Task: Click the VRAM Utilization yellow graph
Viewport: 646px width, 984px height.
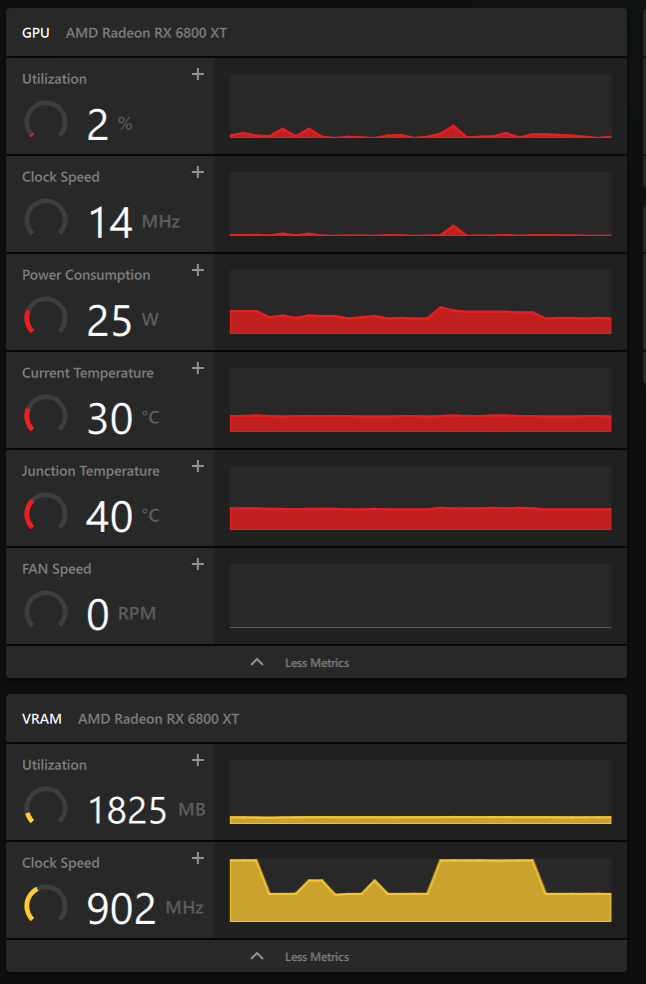Action: pyautogui.click(x=421, y=792)
